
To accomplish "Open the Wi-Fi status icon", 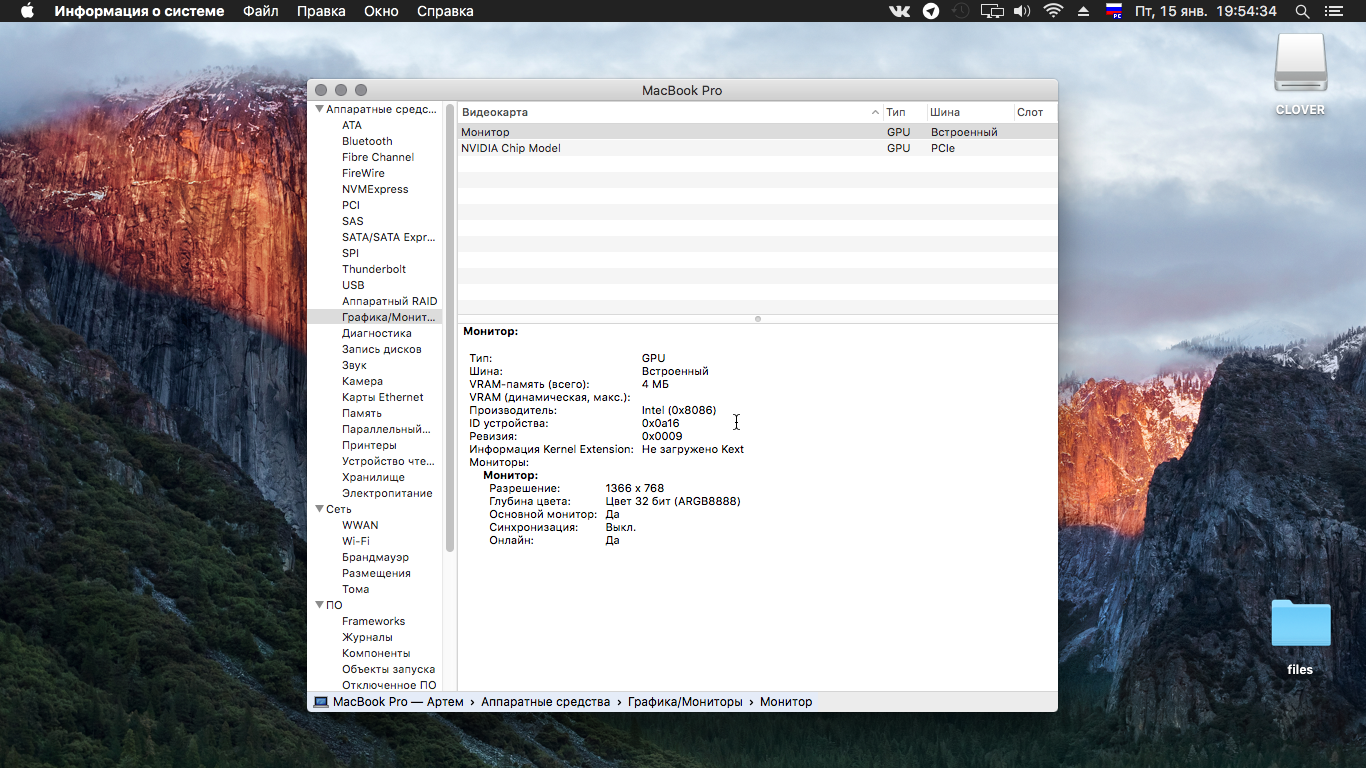I will (1053, 11).
